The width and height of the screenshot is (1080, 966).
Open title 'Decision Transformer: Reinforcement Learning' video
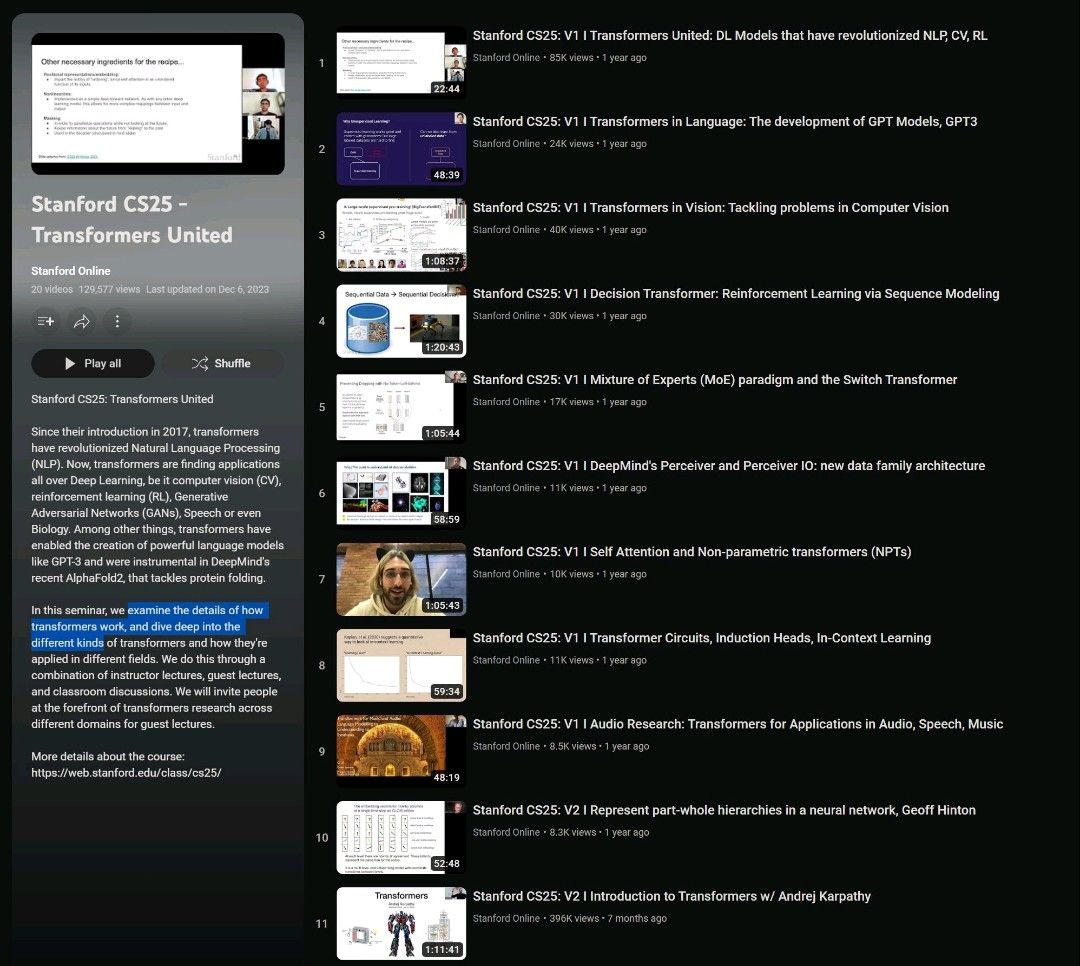[x=736, y=294]
